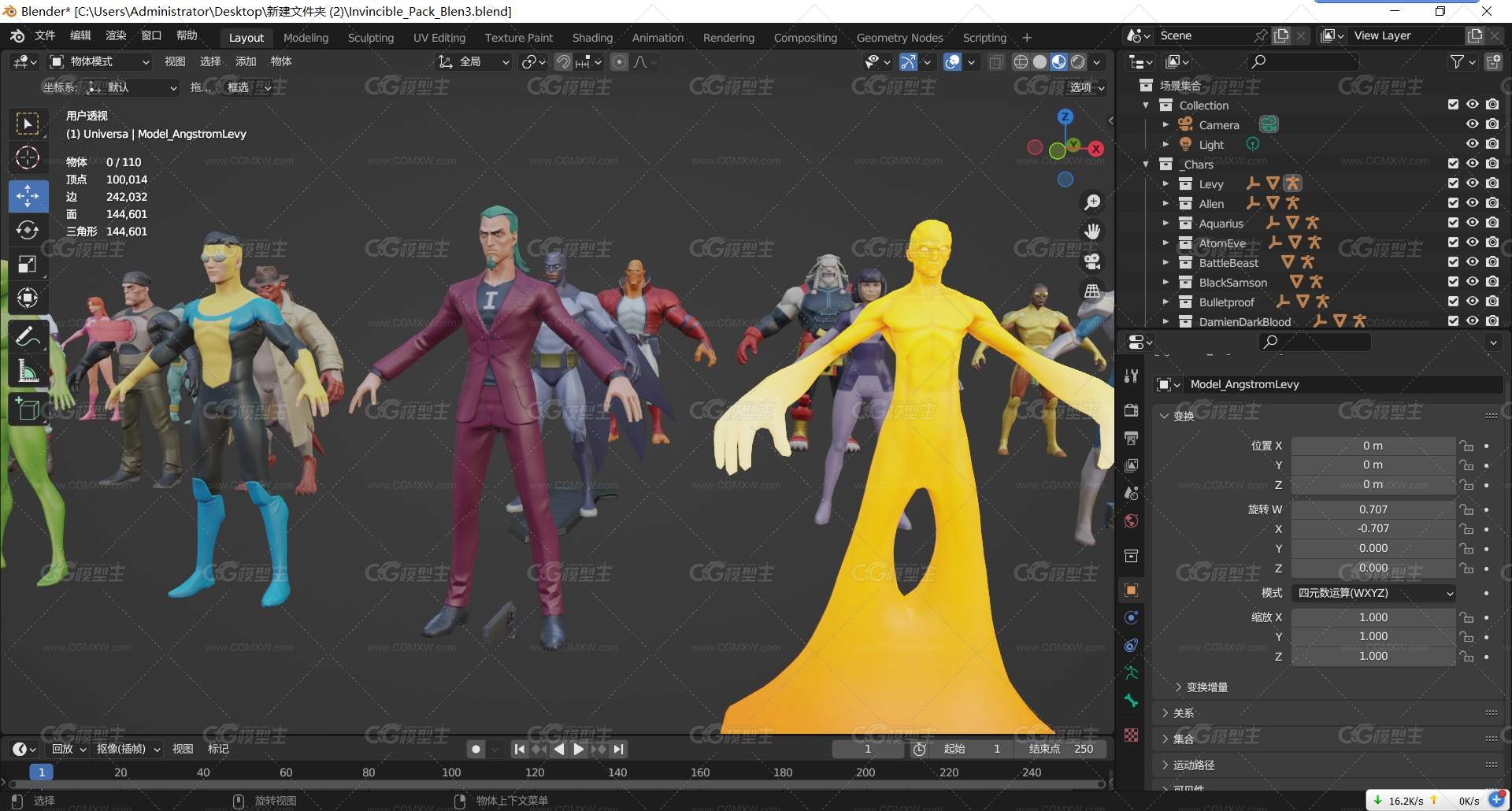Choose the Select Box tool
The height and width of the screenshot is (811, 1512).
coord(28,124)
